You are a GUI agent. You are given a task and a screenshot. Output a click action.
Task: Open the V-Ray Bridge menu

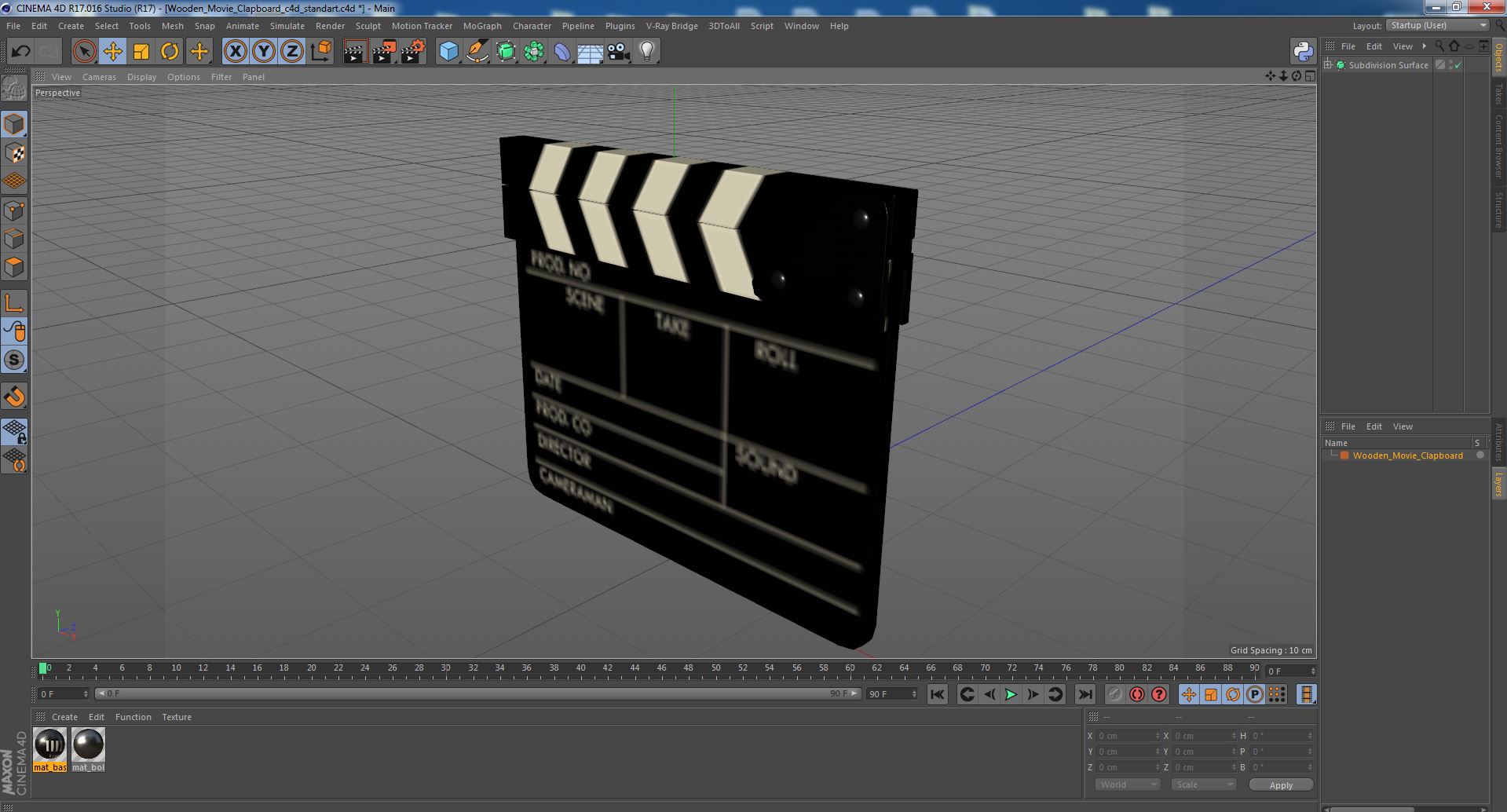671,26
